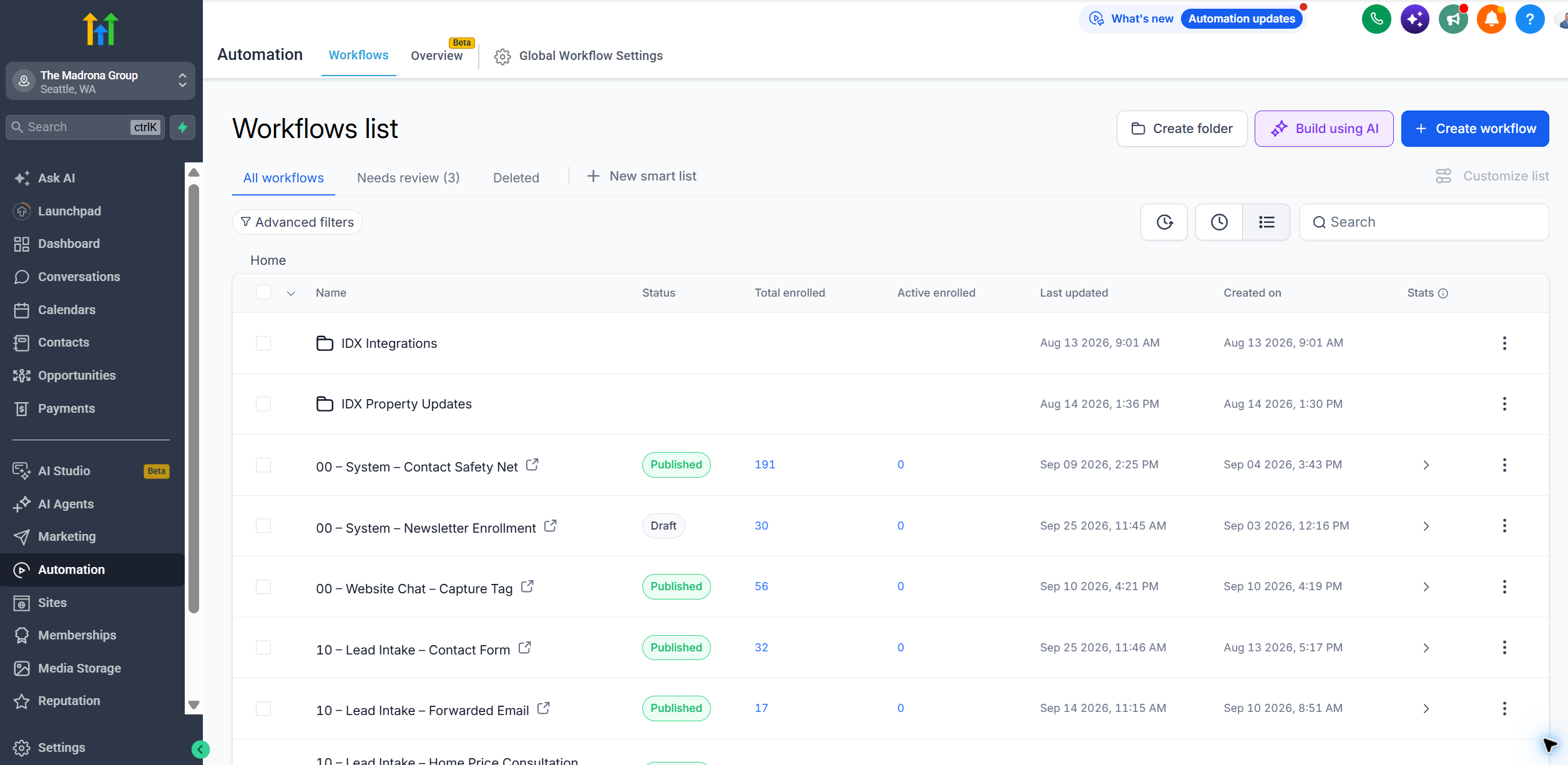
Task: Open more options for IDX Property Updates folder
Action: 1504,404
